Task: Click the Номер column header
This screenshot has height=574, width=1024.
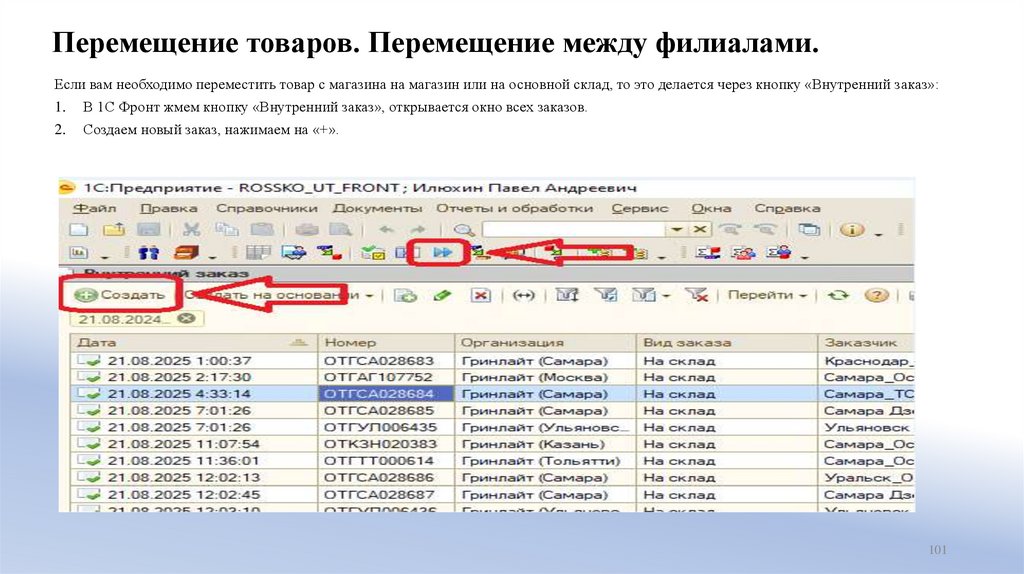Action: (x=386, y=342)
